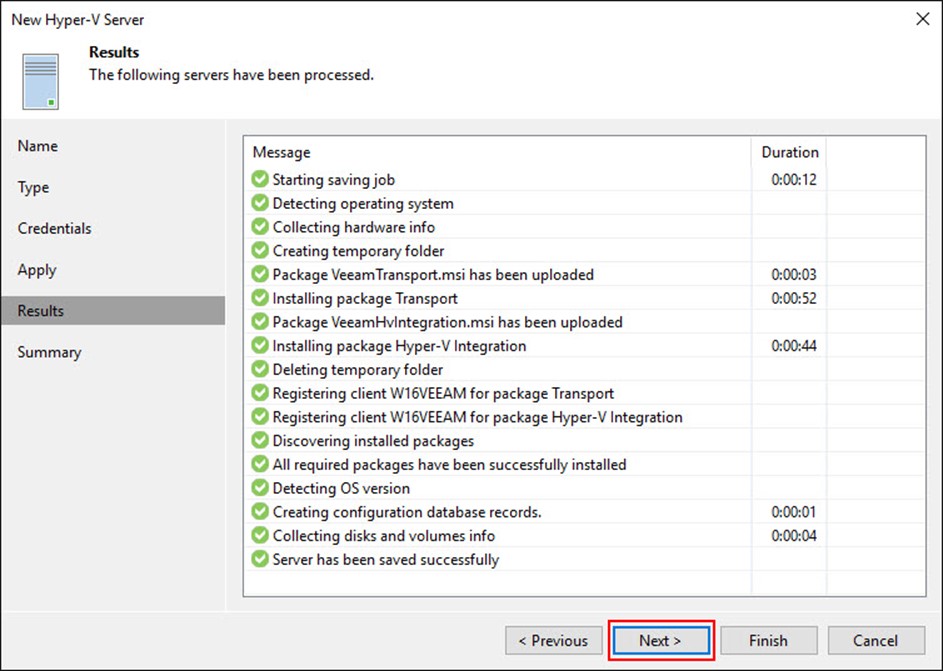Click the Message column header
943x671 pixels.
[x=281, y=152]
